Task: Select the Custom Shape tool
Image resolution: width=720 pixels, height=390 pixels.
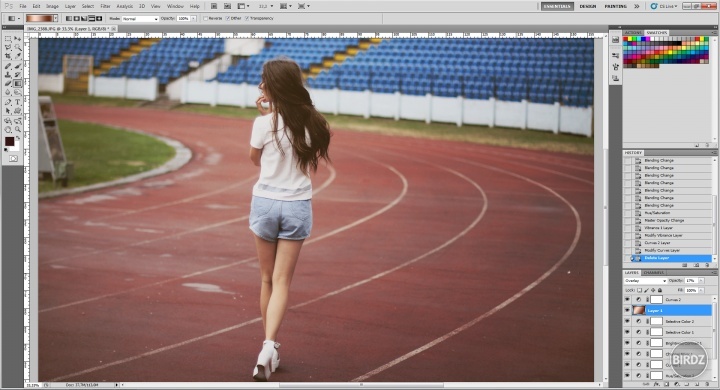Action: pyautogui.click(x=17, y=111)
